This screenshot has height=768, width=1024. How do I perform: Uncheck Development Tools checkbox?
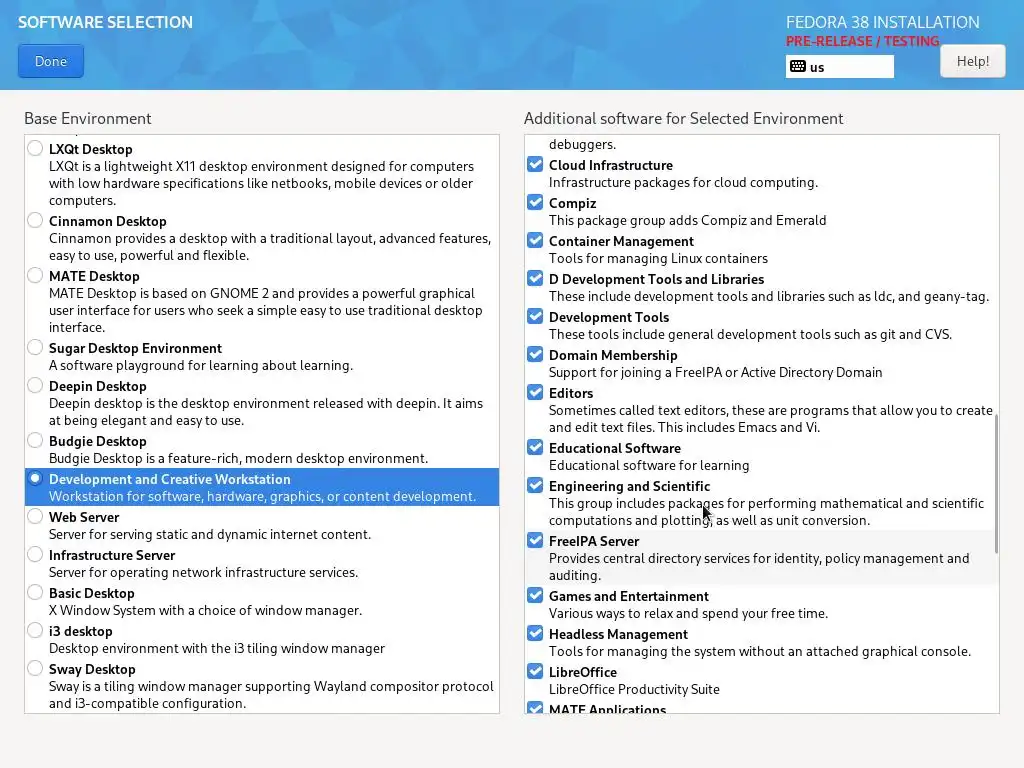(x=535, y=317)
